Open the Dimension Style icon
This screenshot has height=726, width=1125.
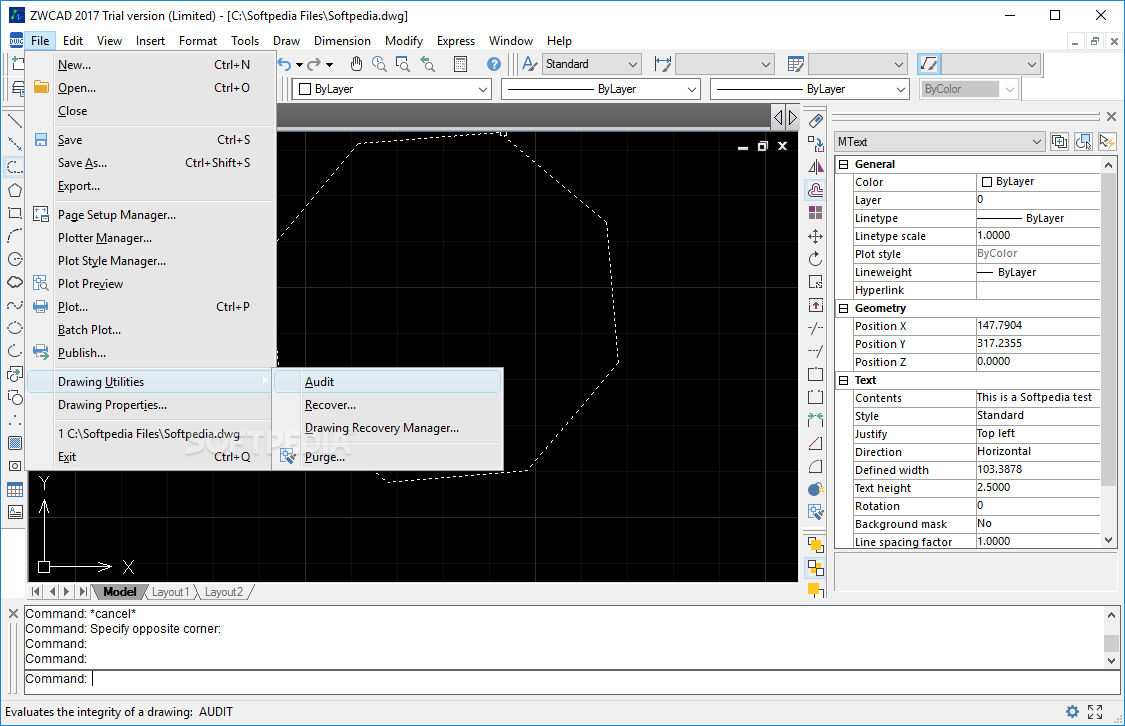tap(663, 64)
